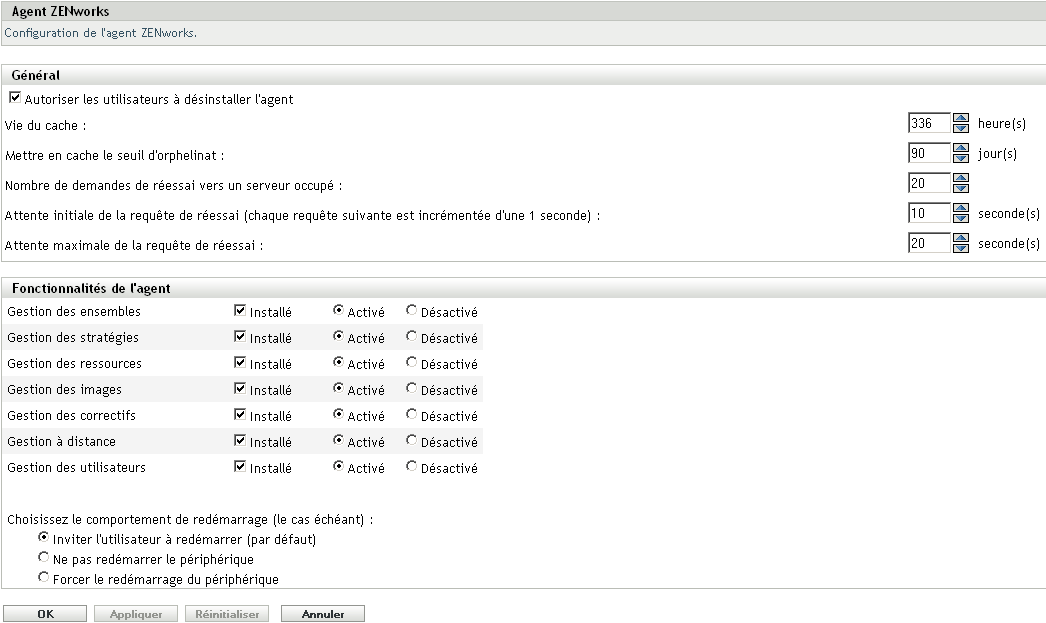The width and height of the screenshot is (1046, 623).
Task: Increment the "Vie du cache" hours value
Action: pos(960,119)
